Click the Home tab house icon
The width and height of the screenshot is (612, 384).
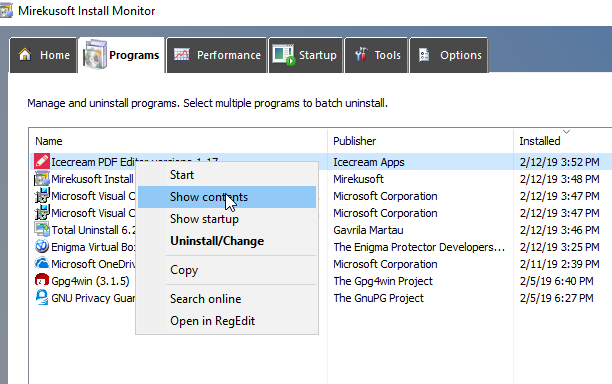[25, 55]
